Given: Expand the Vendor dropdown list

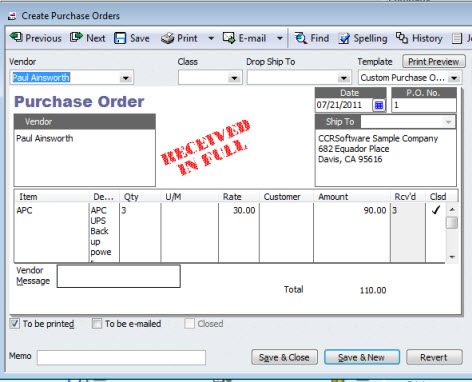Looking at the screenshot, I should [x=126, y=78].
